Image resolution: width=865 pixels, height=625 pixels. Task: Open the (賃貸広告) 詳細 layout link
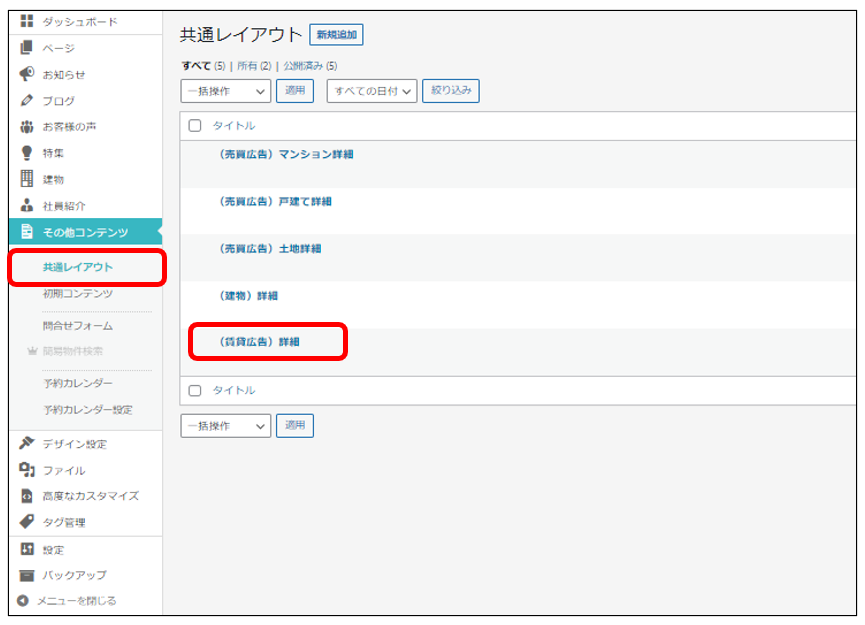pos(259,342)
